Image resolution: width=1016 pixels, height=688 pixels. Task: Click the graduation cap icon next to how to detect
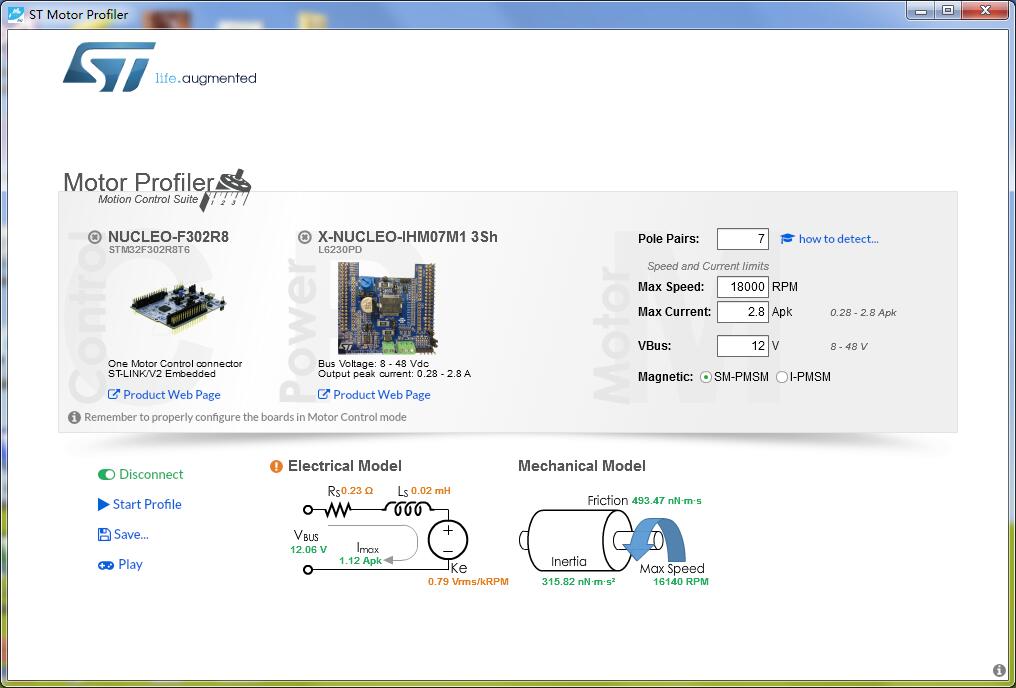tap(787, 239)
